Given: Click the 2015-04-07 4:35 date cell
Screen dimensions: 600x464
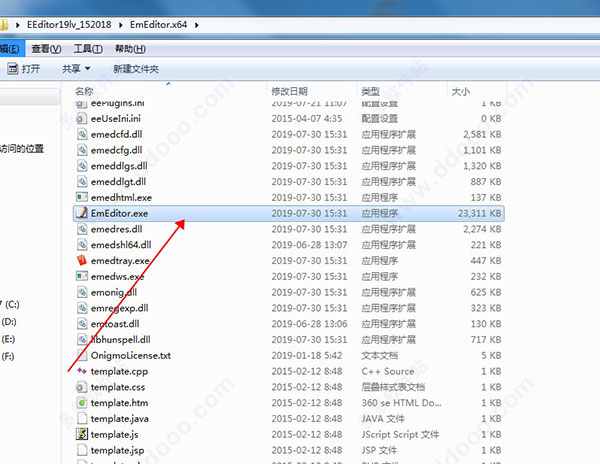Looking at the screenshot, I should pos(307,119).
